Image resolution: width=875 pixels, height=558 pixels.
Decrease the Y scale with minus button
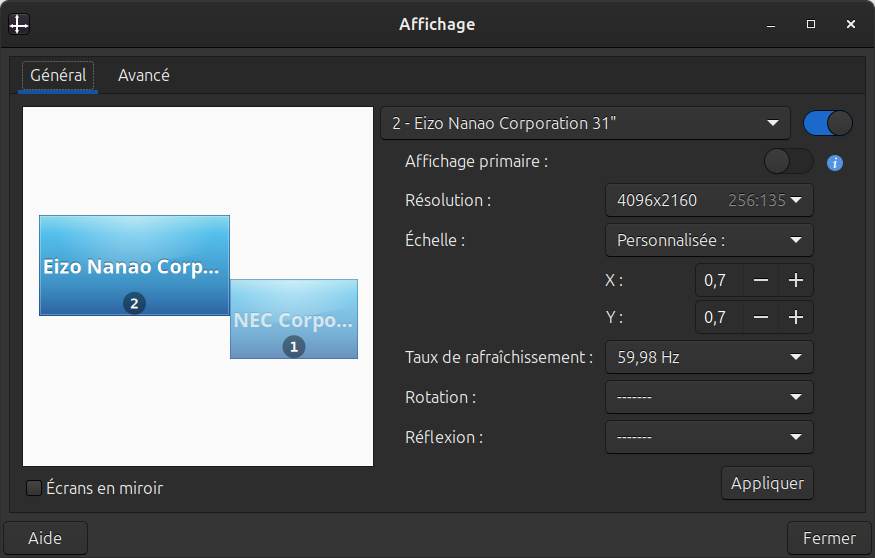[761, 317]
